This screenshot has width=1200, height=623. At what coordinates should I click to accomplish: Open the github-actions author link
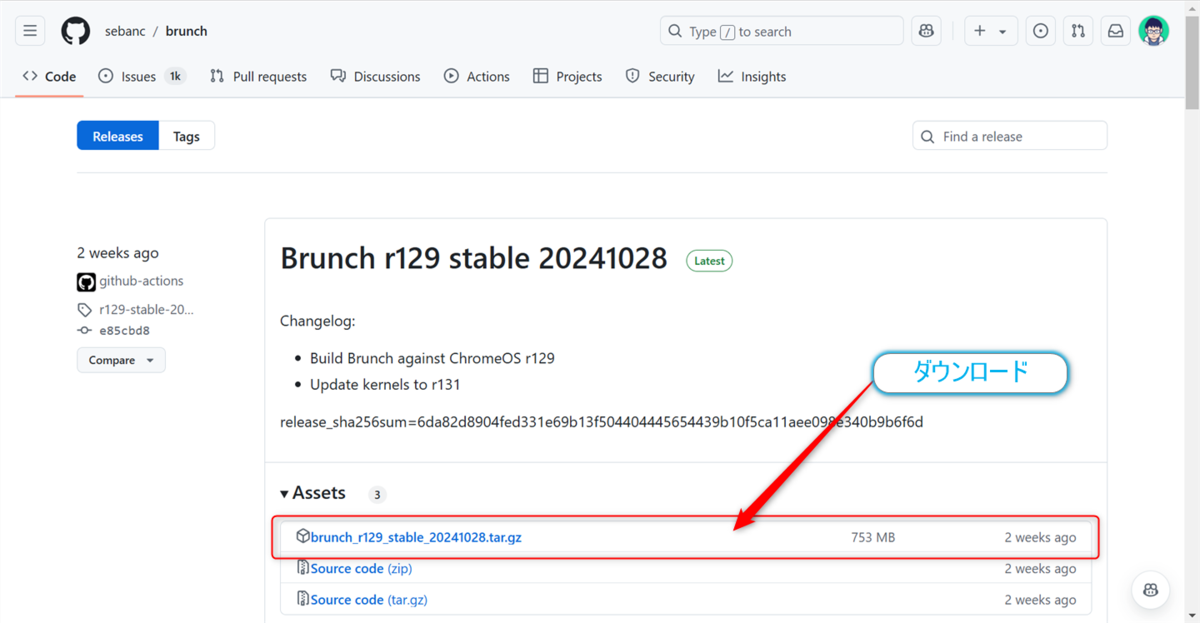tap(141, 281)
